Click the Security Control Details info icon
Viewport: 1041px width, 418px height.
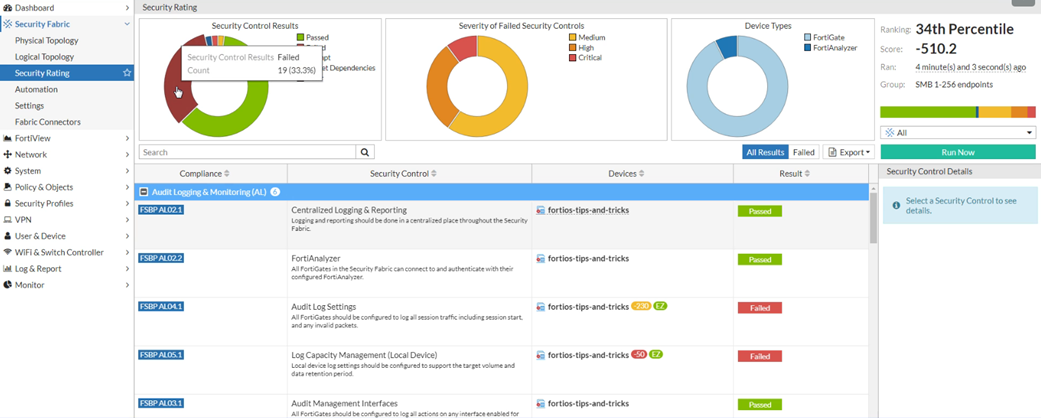pos(896,206)
